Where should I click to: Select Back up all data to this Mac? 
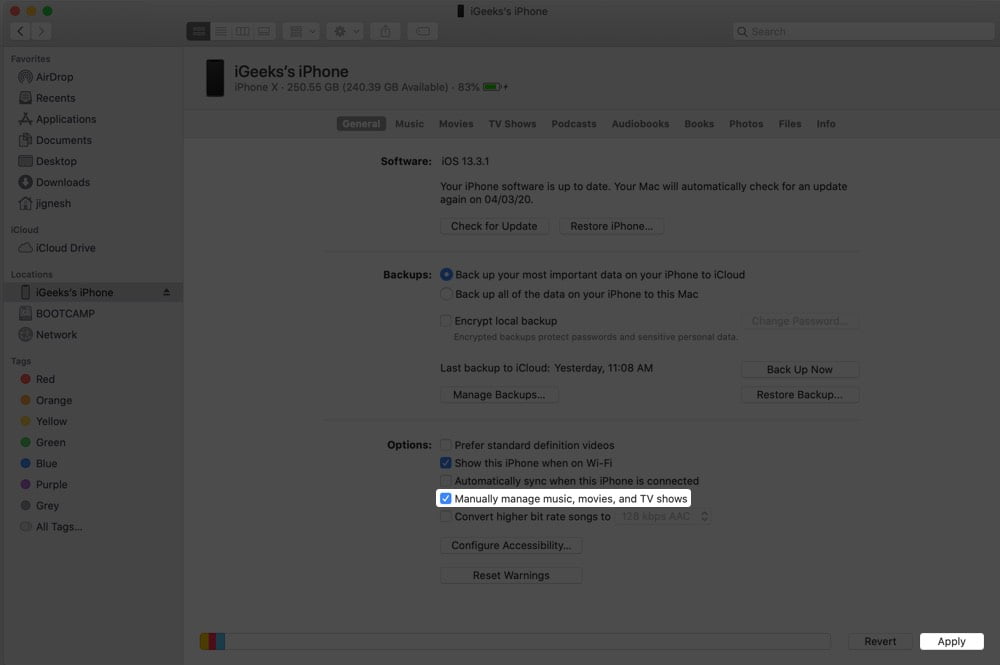(446, 294)
